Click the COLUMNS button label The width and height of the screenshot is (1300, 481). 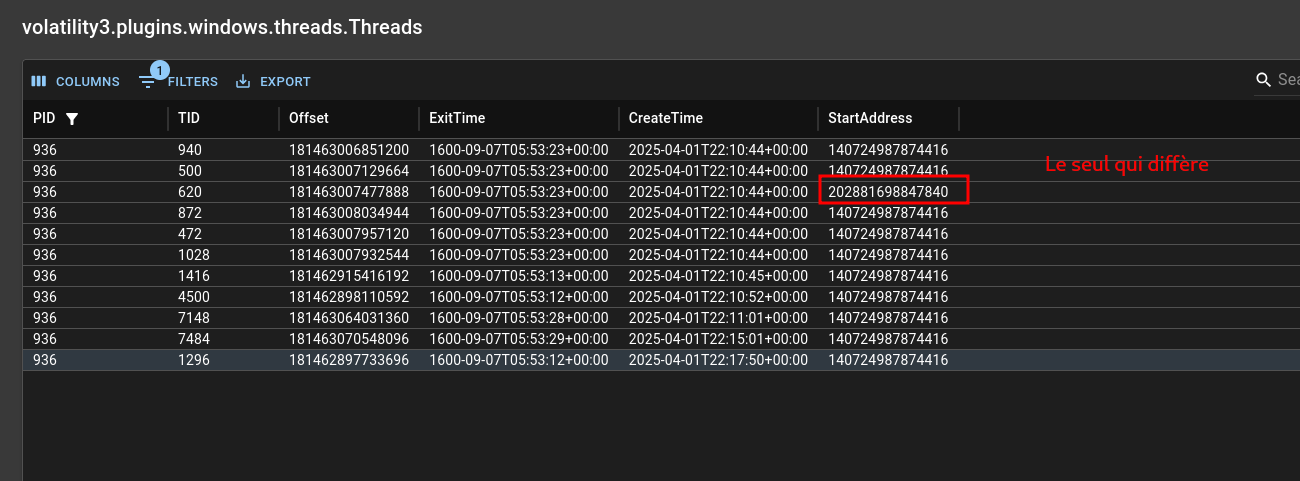88,82
